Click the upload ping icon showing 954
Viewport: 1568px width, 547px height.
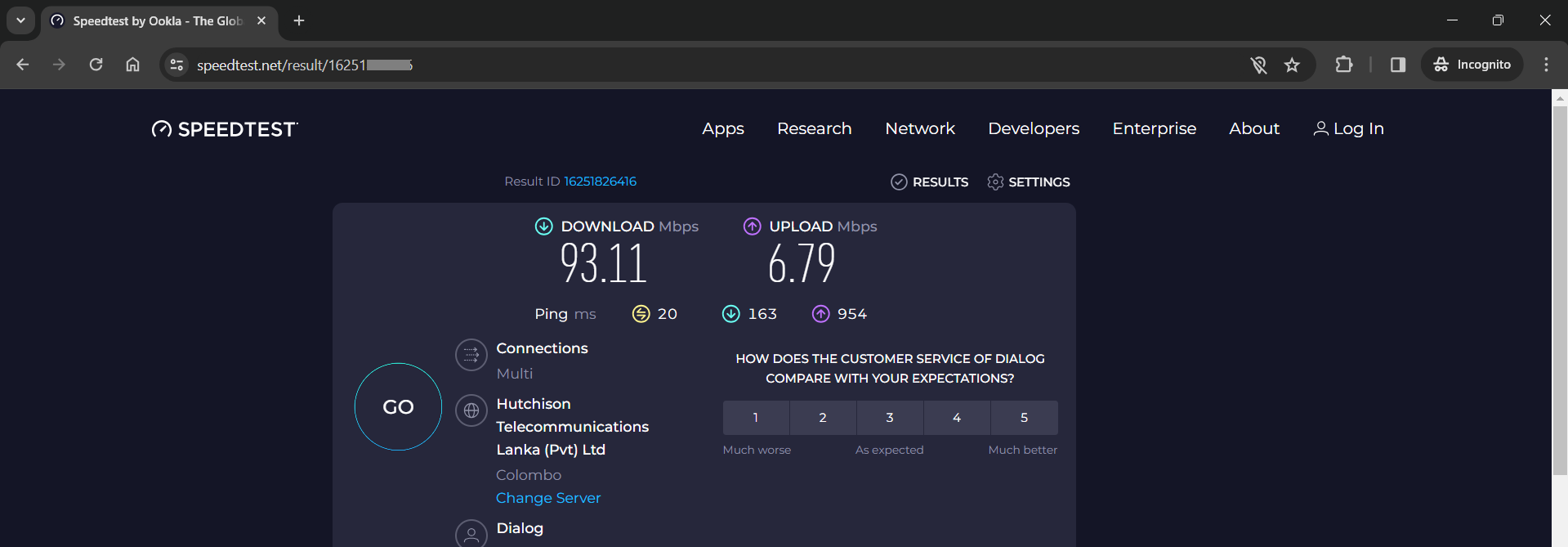point(821,314)
